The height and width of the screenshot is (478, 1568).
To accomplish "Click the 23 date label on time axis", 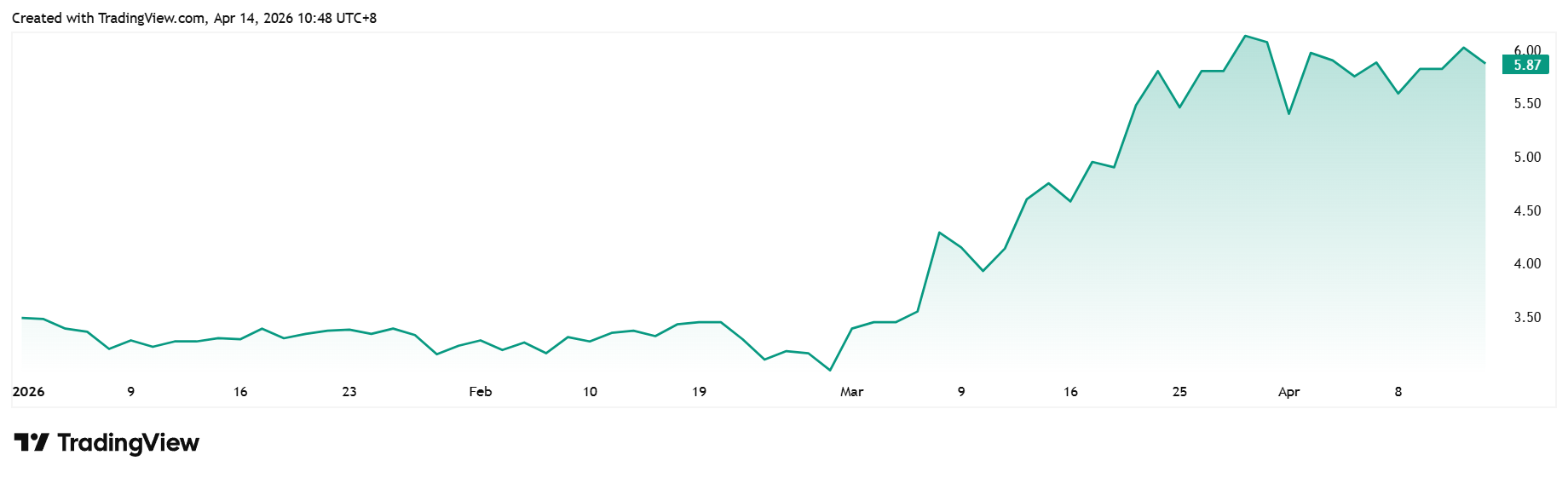I will click(x=349, y=392).
